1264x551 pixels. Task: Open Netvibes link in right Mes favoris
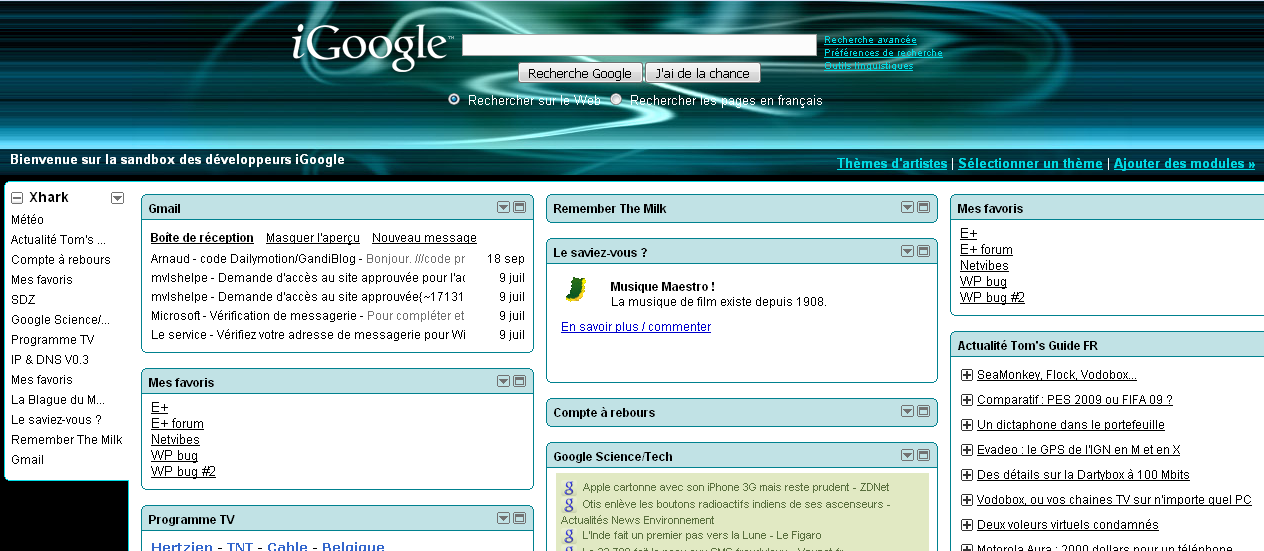click(984, 266)
